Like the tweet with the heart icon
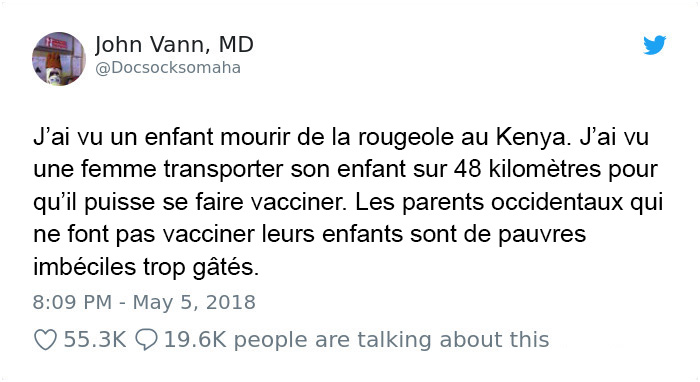 (46, 340)
